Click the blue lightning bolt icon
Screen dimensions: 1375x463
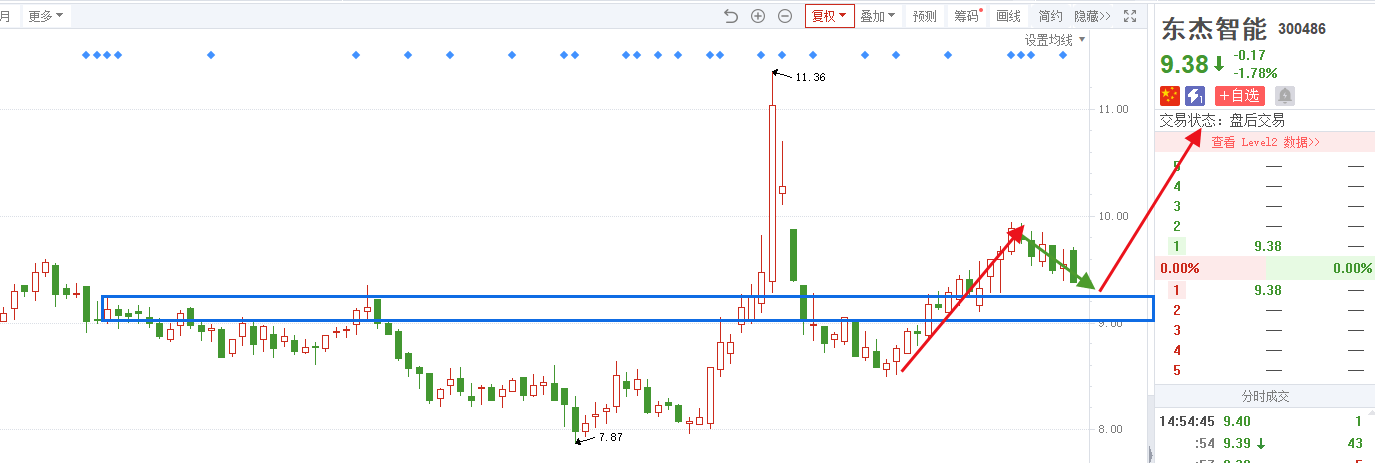(x=1195, y=95)
